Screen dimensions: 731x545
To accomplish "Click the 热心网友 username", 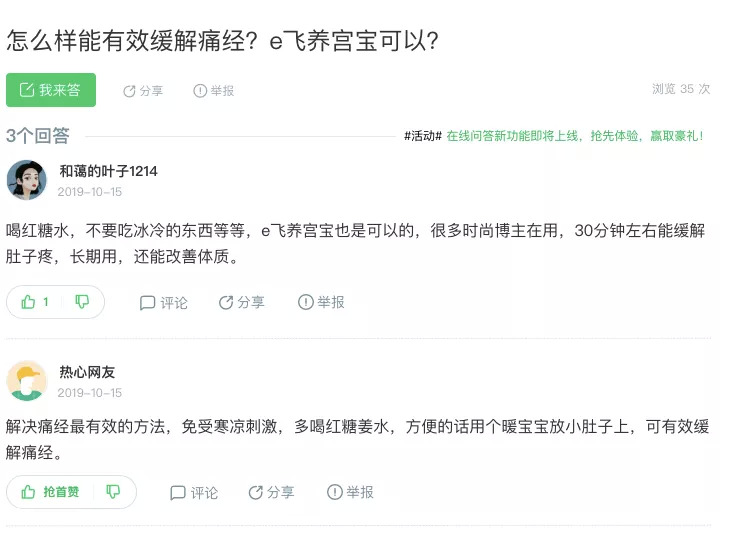I will (87, 372).
